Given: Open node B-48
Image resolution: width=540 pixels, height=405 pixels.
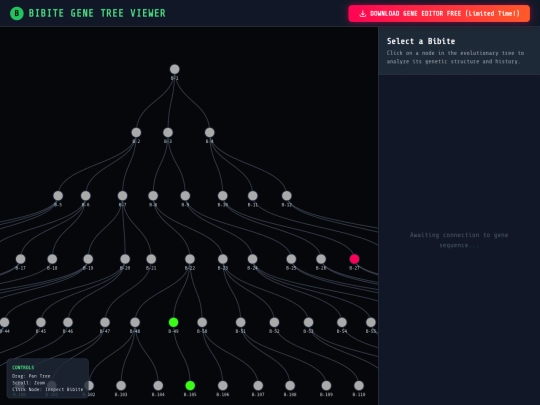Looking at the screenshot, I should coord(135,322).
